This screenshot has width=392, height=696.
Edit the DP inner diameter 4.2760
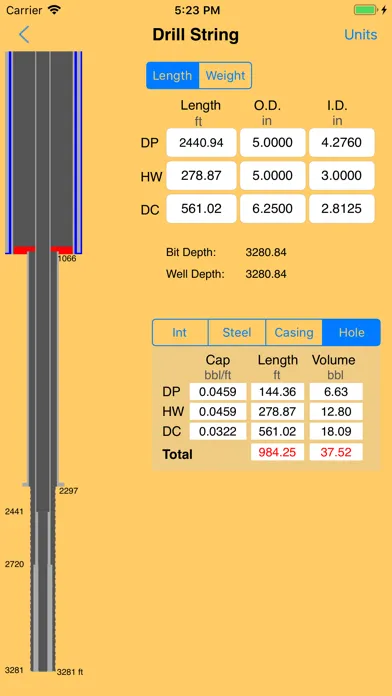click(342, 142)
